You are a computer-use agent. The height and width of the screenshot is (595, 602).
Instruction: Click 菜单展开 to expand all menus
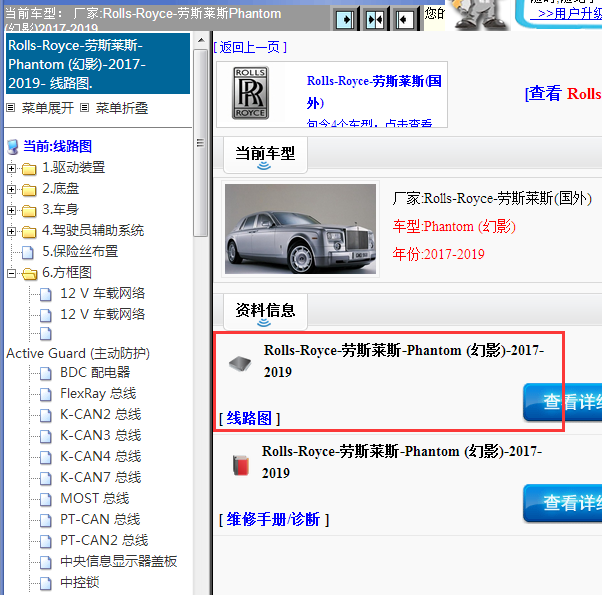coord(48,108)
